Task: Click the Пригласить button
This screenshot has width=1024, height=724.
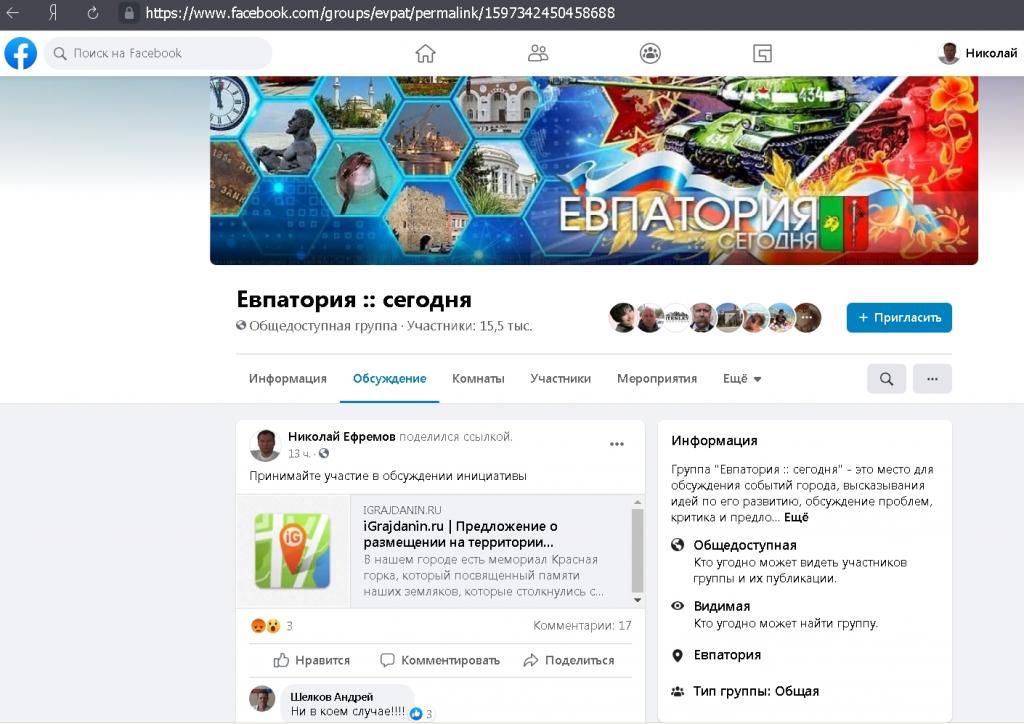Action: [x=899, y=317]
